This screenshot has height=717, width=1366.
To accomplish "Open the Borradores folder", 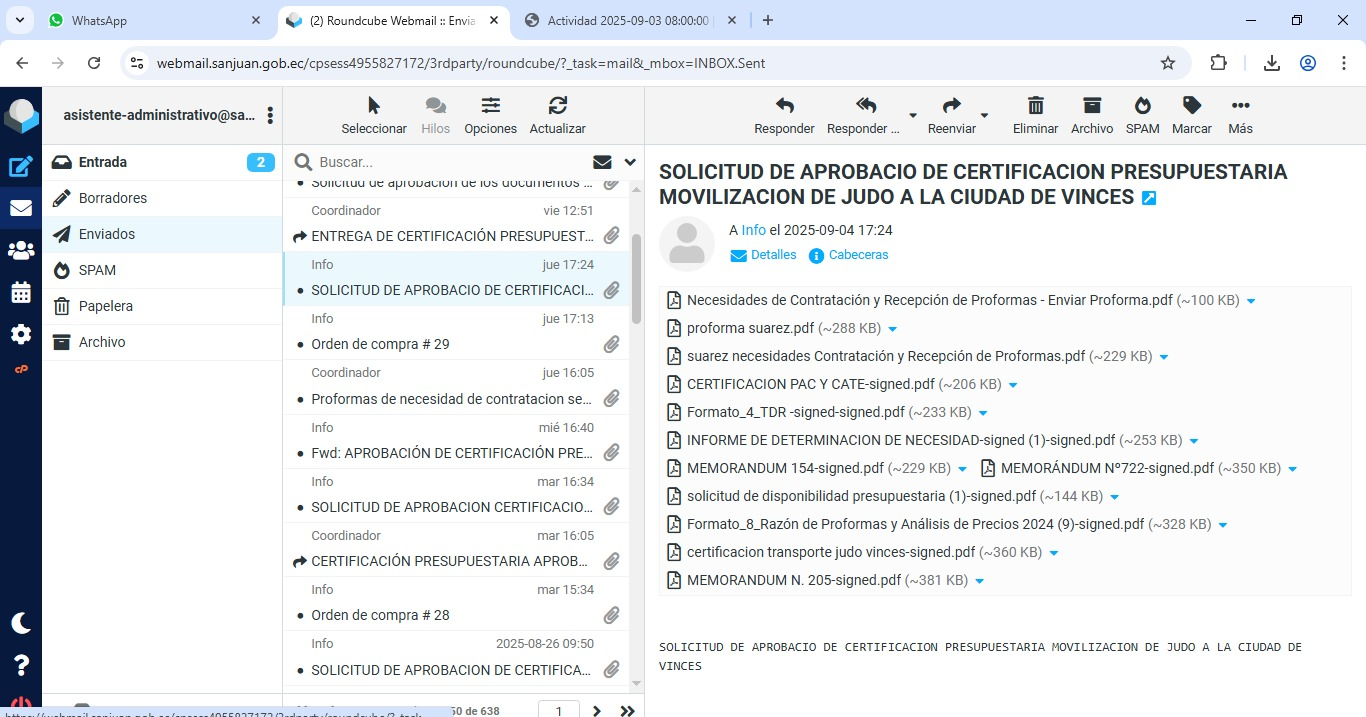I will tap(113, 198).
